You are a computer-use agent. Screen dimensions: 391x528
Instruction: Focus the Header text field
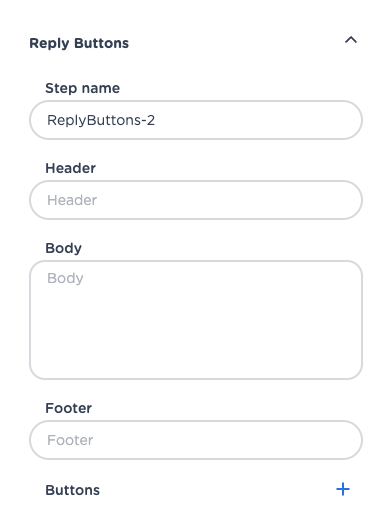(196, 200)
